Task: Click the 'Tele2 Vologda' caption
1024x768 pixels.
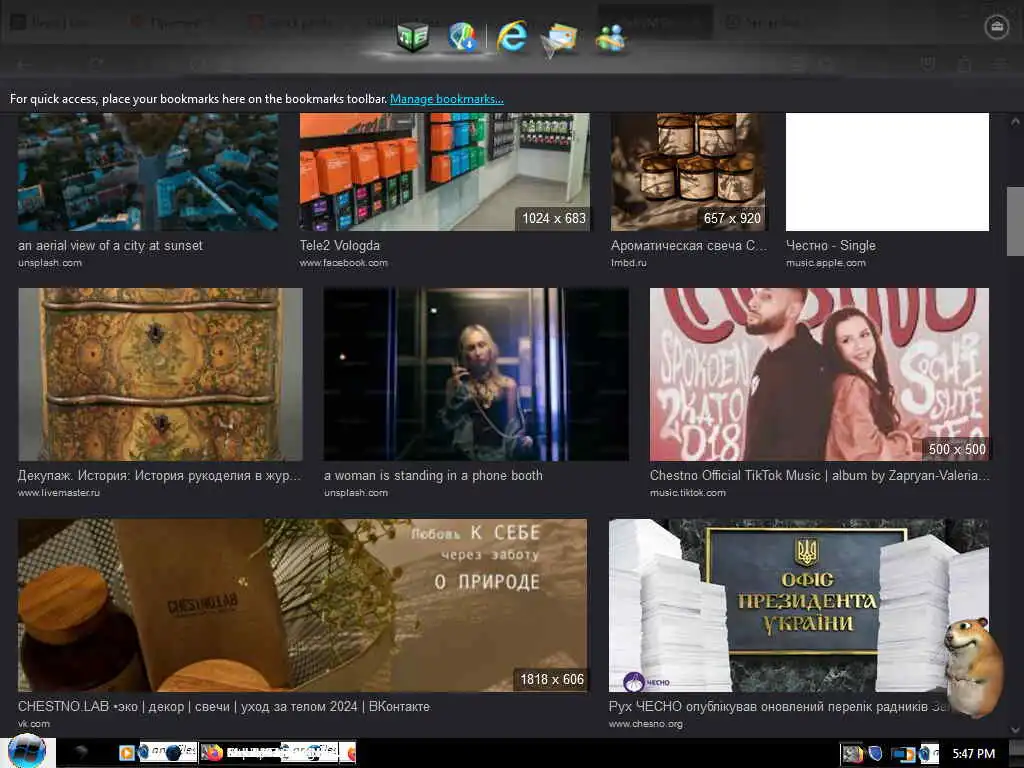Action: 340,246
